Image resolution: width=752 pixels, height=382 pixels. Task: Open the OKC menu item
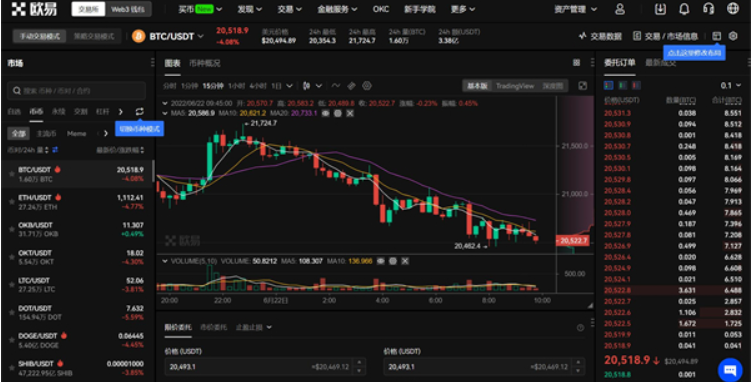[381, 9]
